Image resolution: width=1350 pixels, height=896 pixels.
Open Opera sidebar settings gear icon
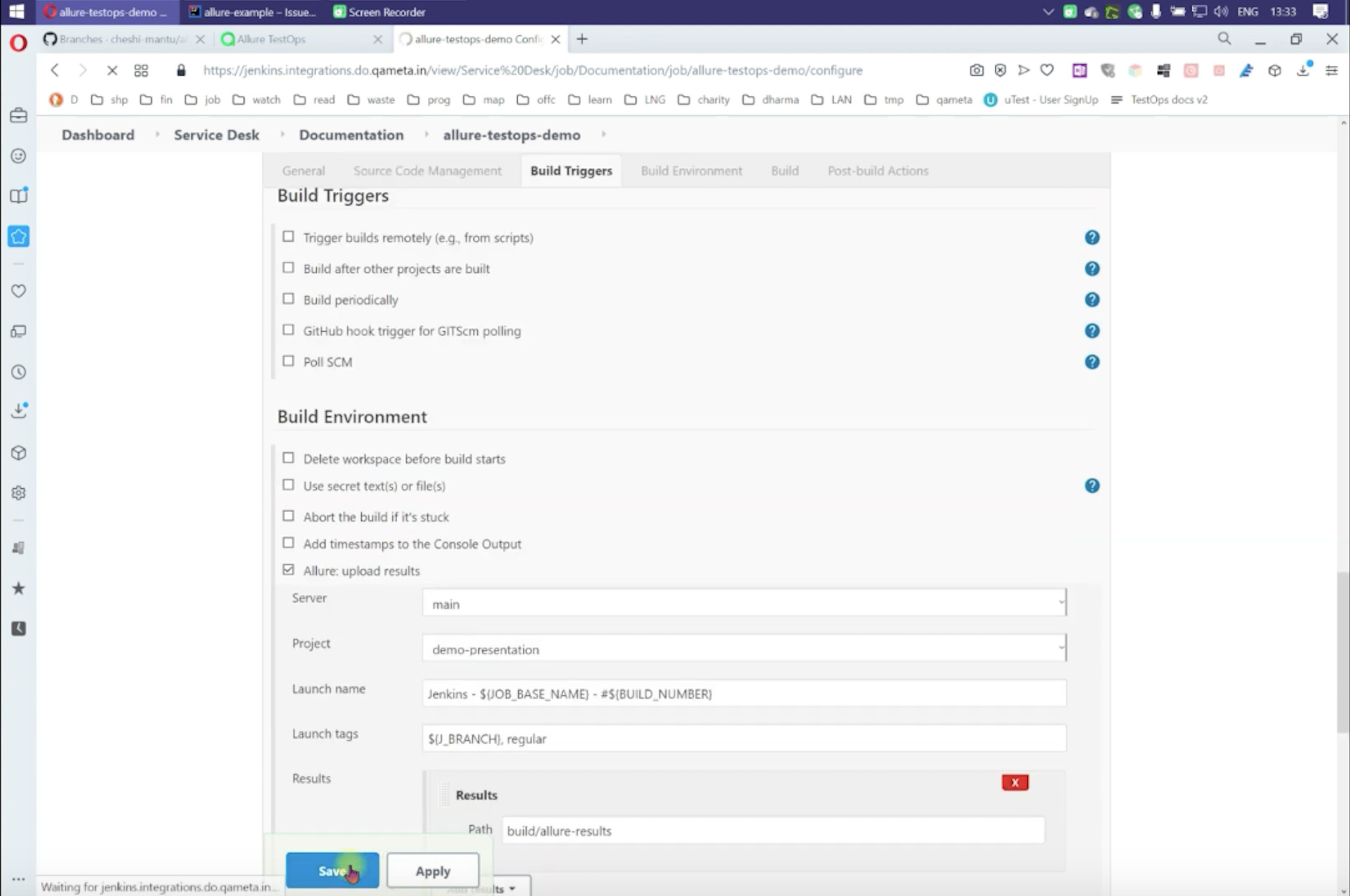(x=19, y=492)
